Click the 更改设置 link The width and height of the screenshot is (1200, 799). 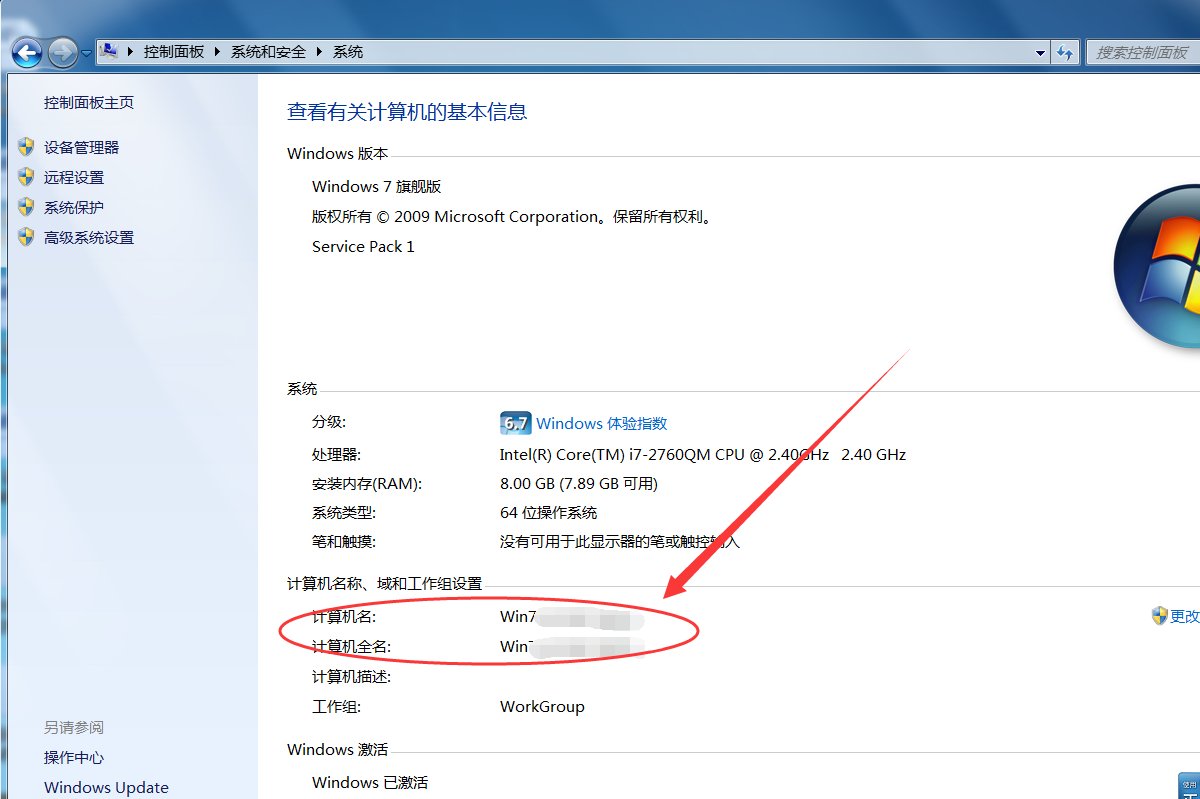click(x=1185, y=615)
